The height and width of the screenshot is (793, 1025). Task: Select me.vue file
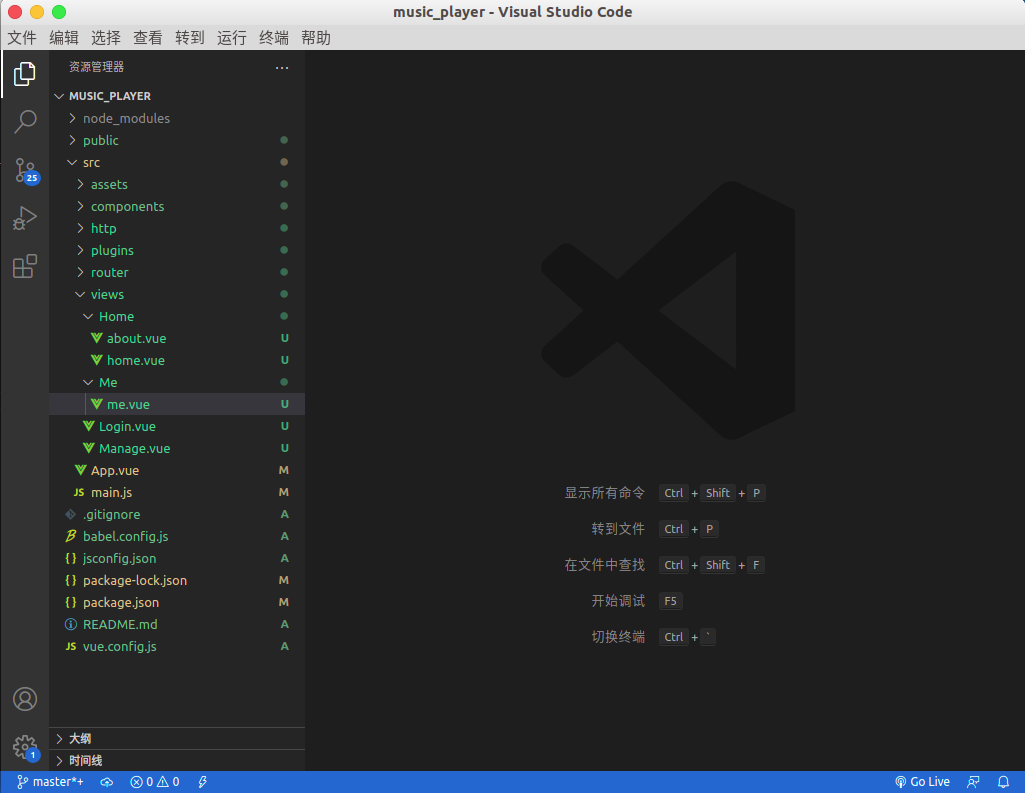click(177, 404)
